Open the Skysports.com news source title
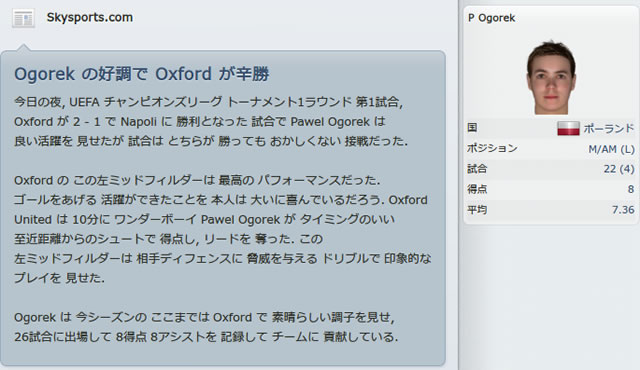Viewport: 640px width, 370px height. pyautogui.click(x=90, y=18)
